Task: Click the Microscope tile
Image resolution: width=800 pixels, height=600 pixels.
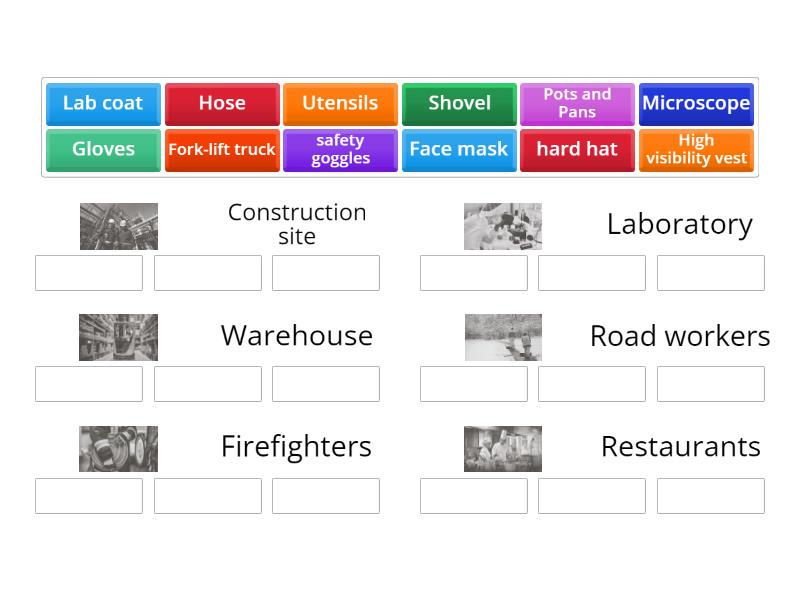Action: pos(696,103)
